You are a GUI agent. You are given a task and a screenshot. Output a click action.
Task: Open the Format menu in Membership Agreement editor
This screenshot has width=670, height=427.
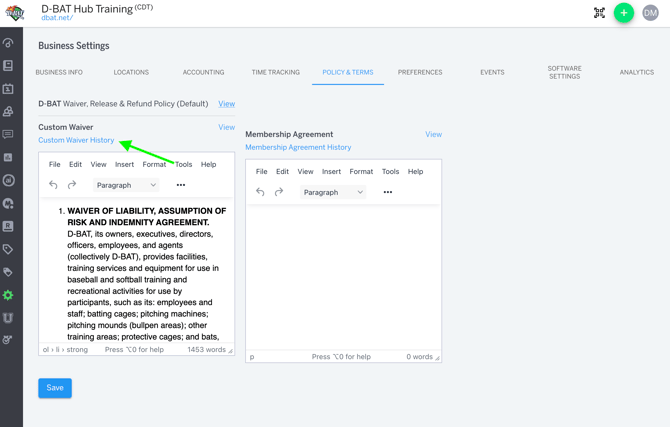[361, 171]
